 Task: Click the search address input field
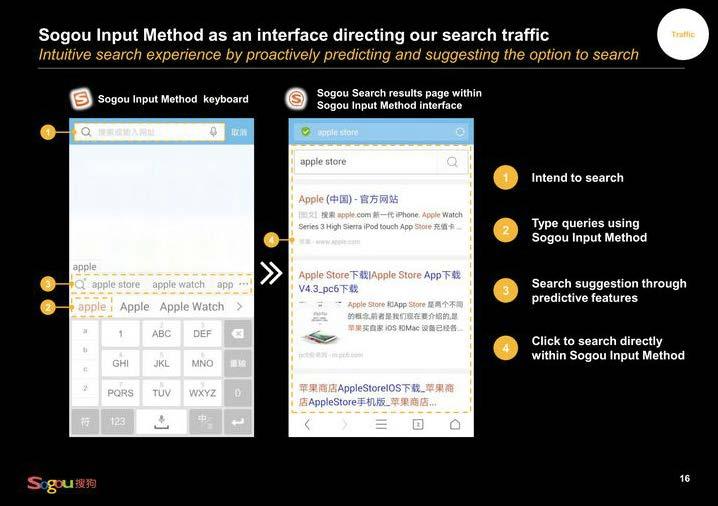pos(149,132)
